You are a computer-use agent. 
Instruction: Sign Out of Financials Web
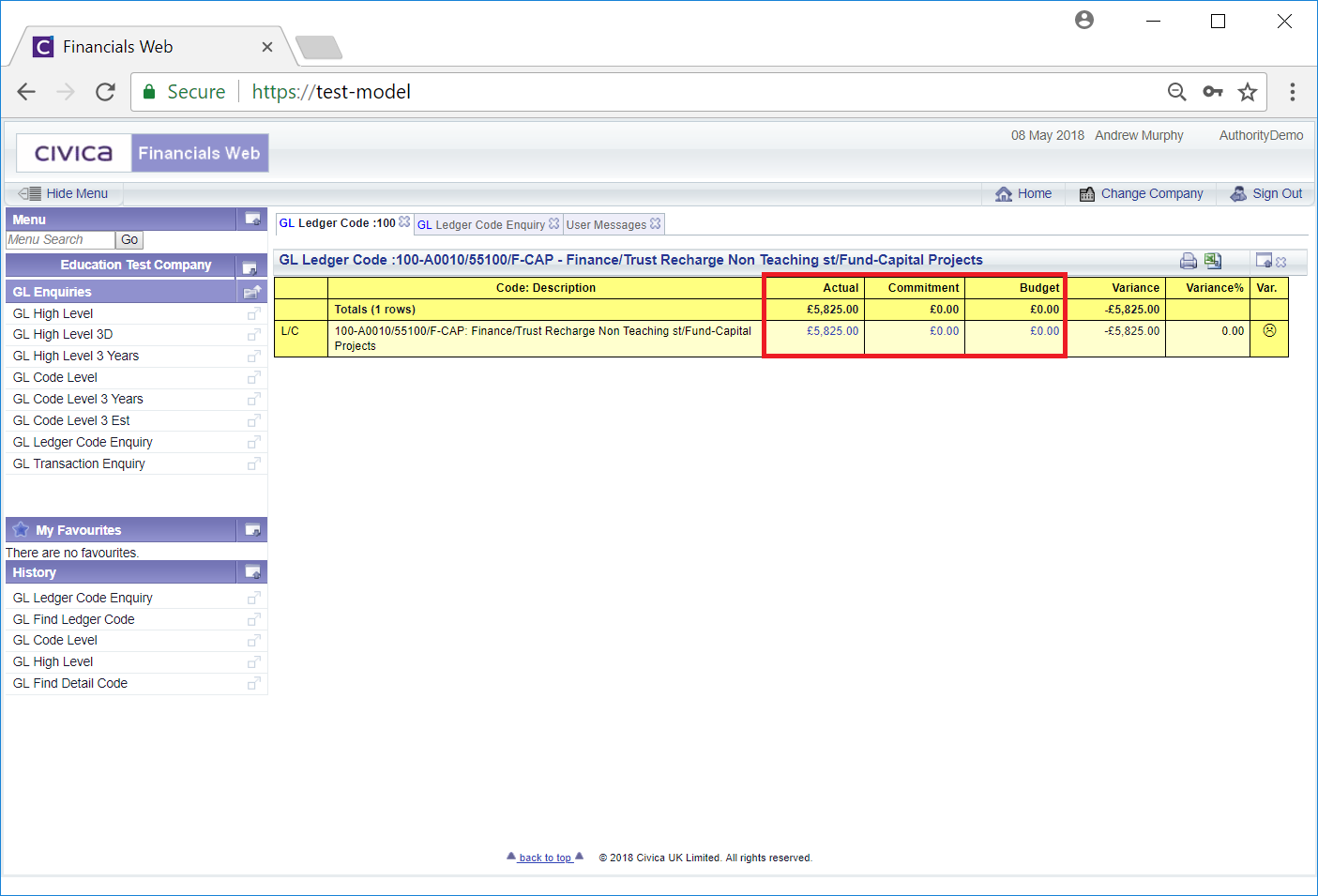1266,193
